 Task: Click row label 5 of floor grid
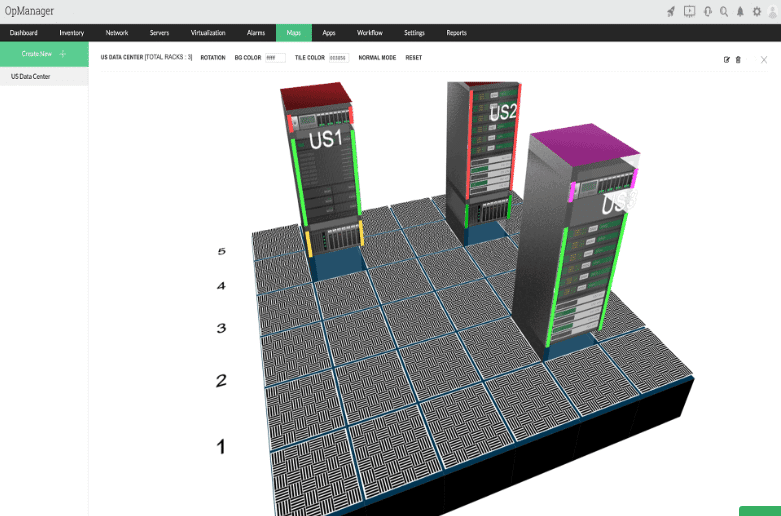pyautogui.click(x=222, y=251)
